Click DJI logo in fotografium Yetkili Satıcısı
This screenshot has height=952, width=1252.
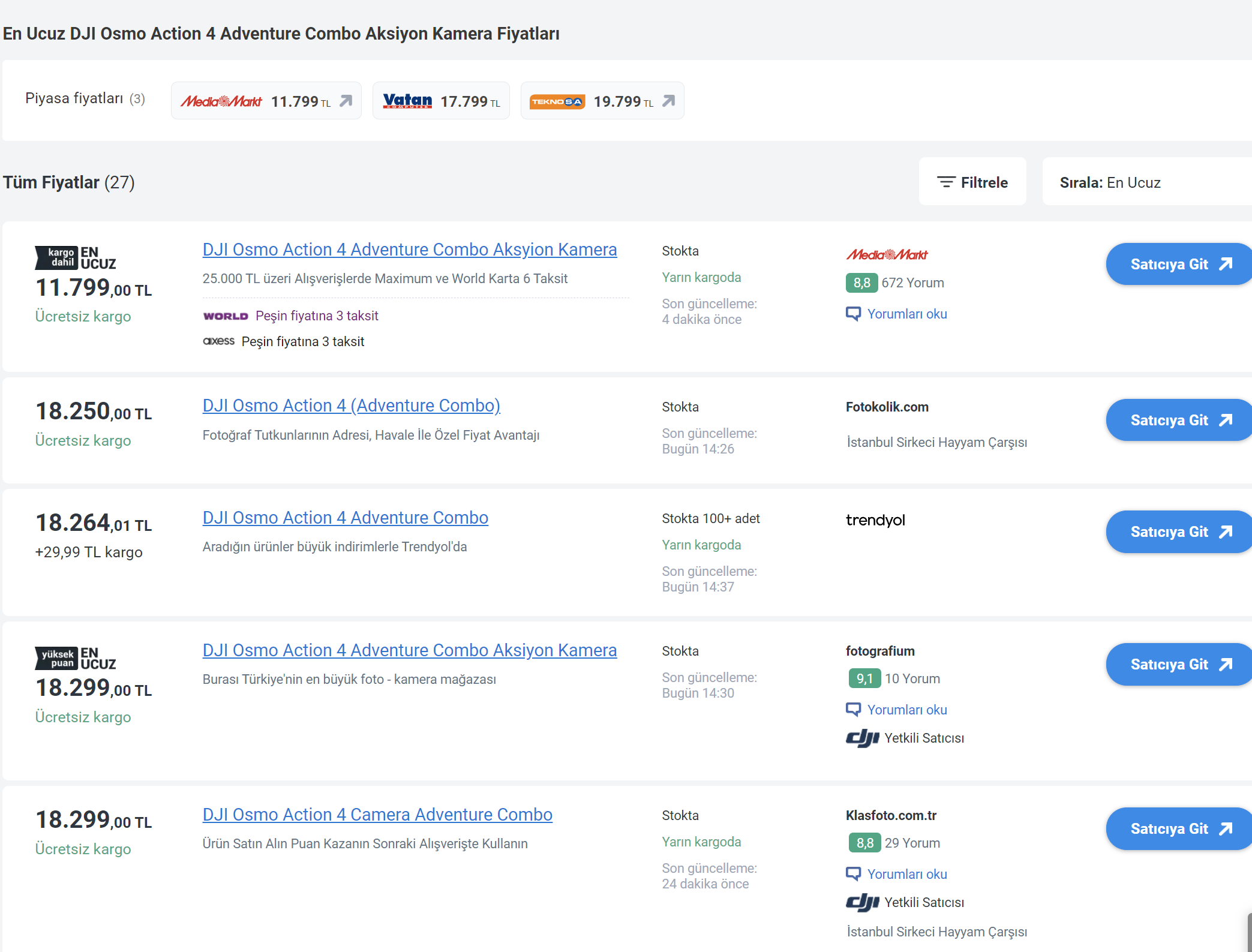(x=862, y=738)
